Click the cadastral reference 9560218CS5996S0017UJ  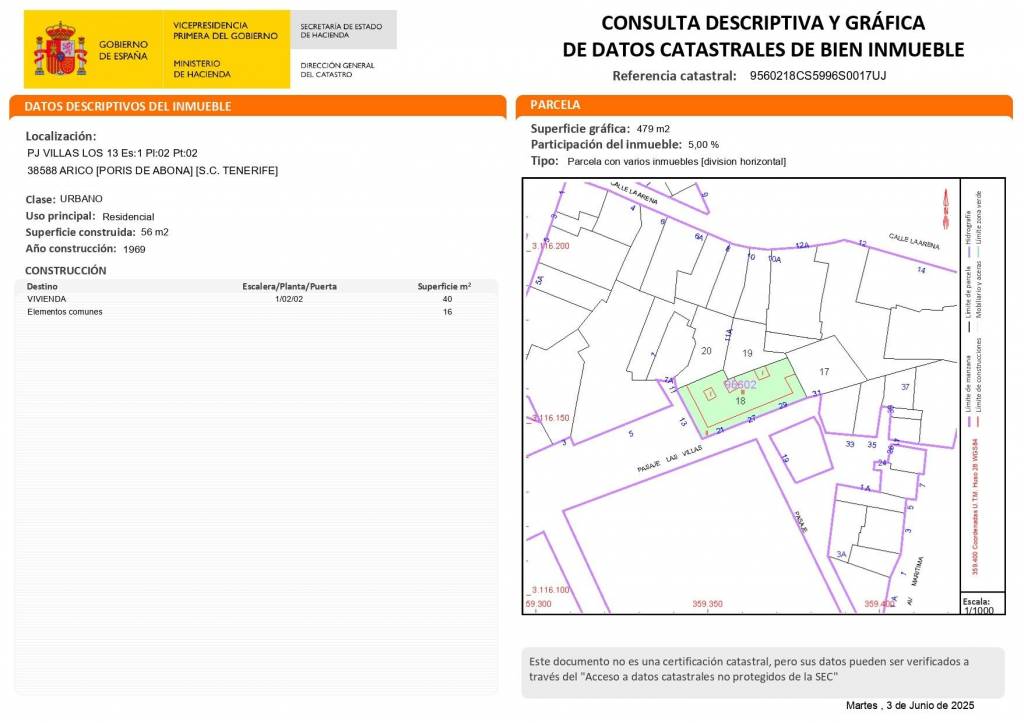pos(818,75)
